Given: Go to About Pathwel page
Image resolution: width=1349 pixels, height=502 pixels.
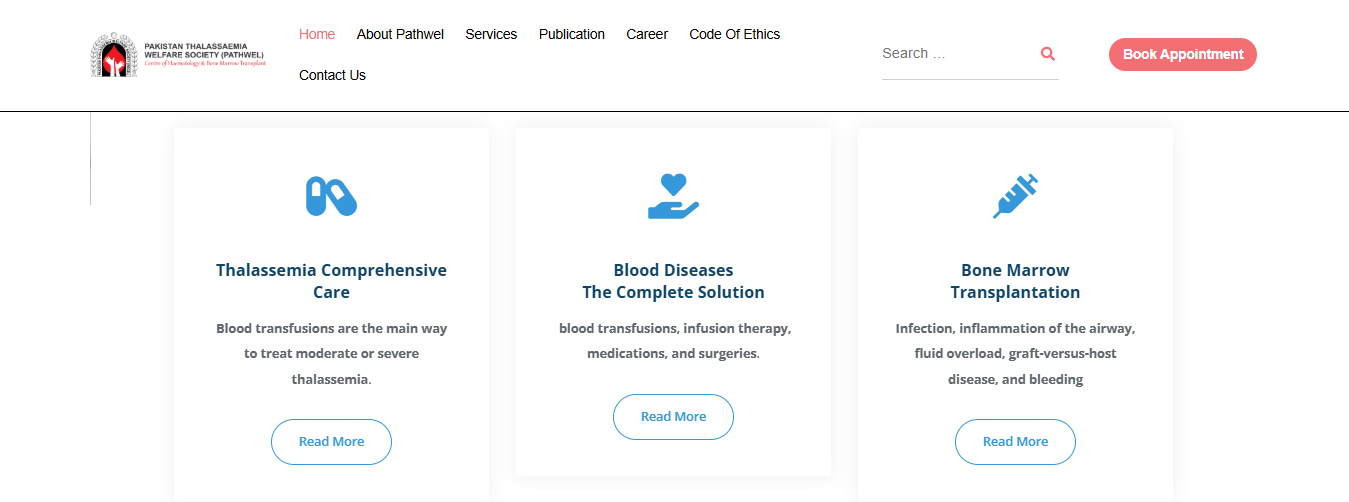Looking at the screenshot, I should tap(400, 34).
